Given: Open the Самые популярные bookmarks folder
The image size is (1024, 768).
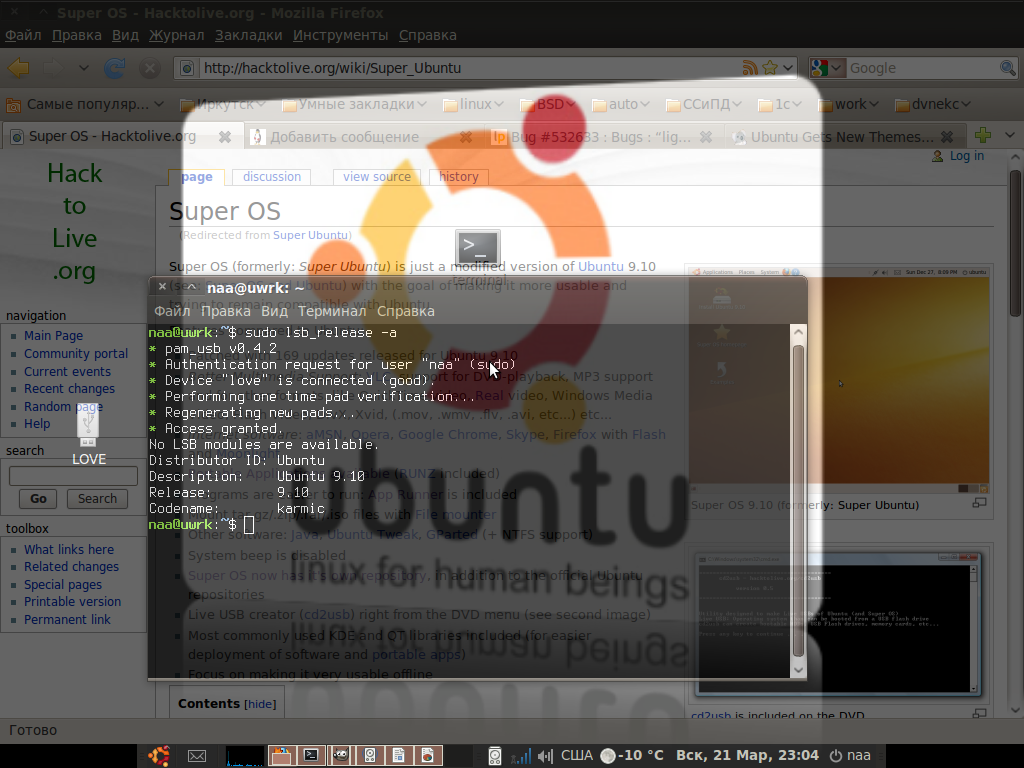Looking at the screenshot, I should coord(85,104).
